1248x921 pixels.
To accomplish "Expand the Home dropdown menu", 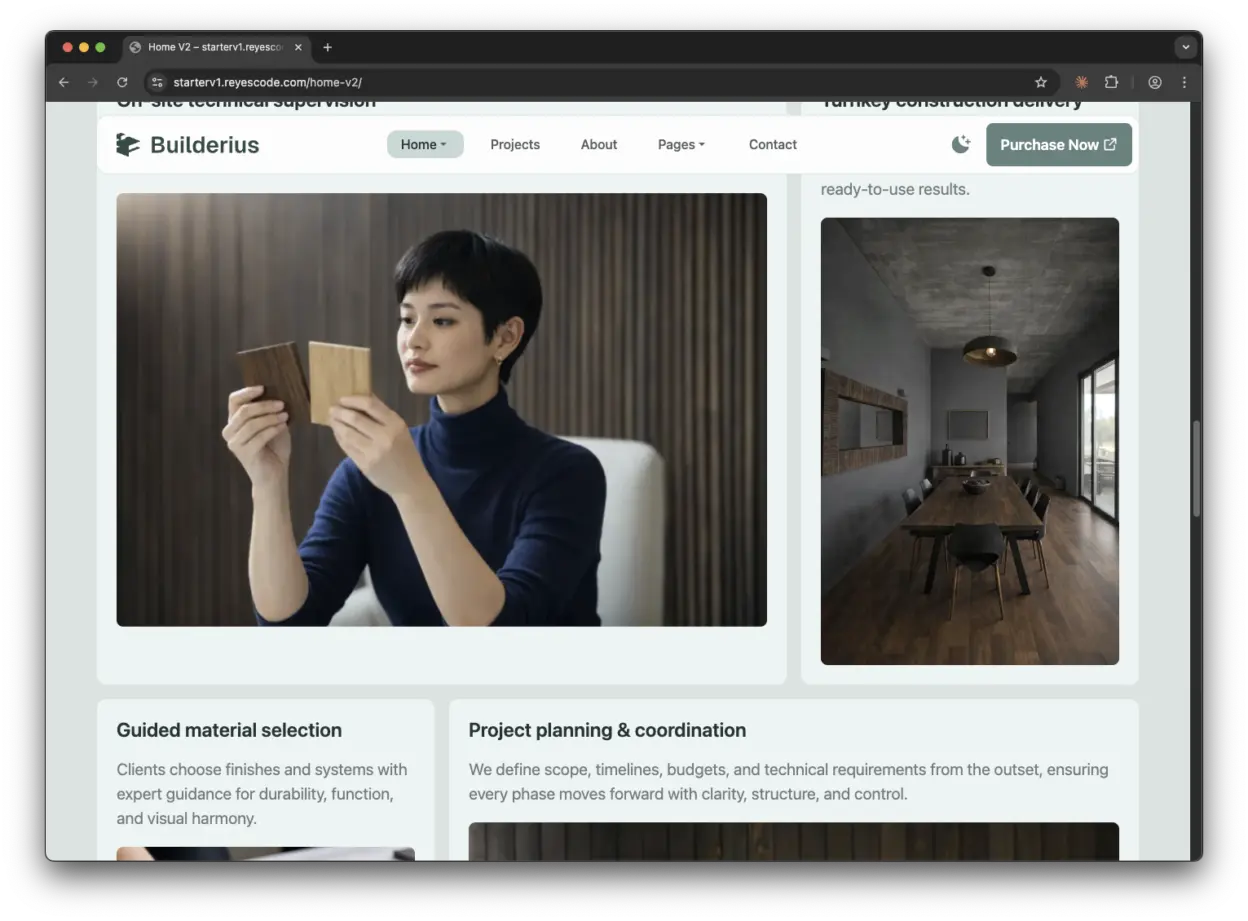I will [424, 145].
